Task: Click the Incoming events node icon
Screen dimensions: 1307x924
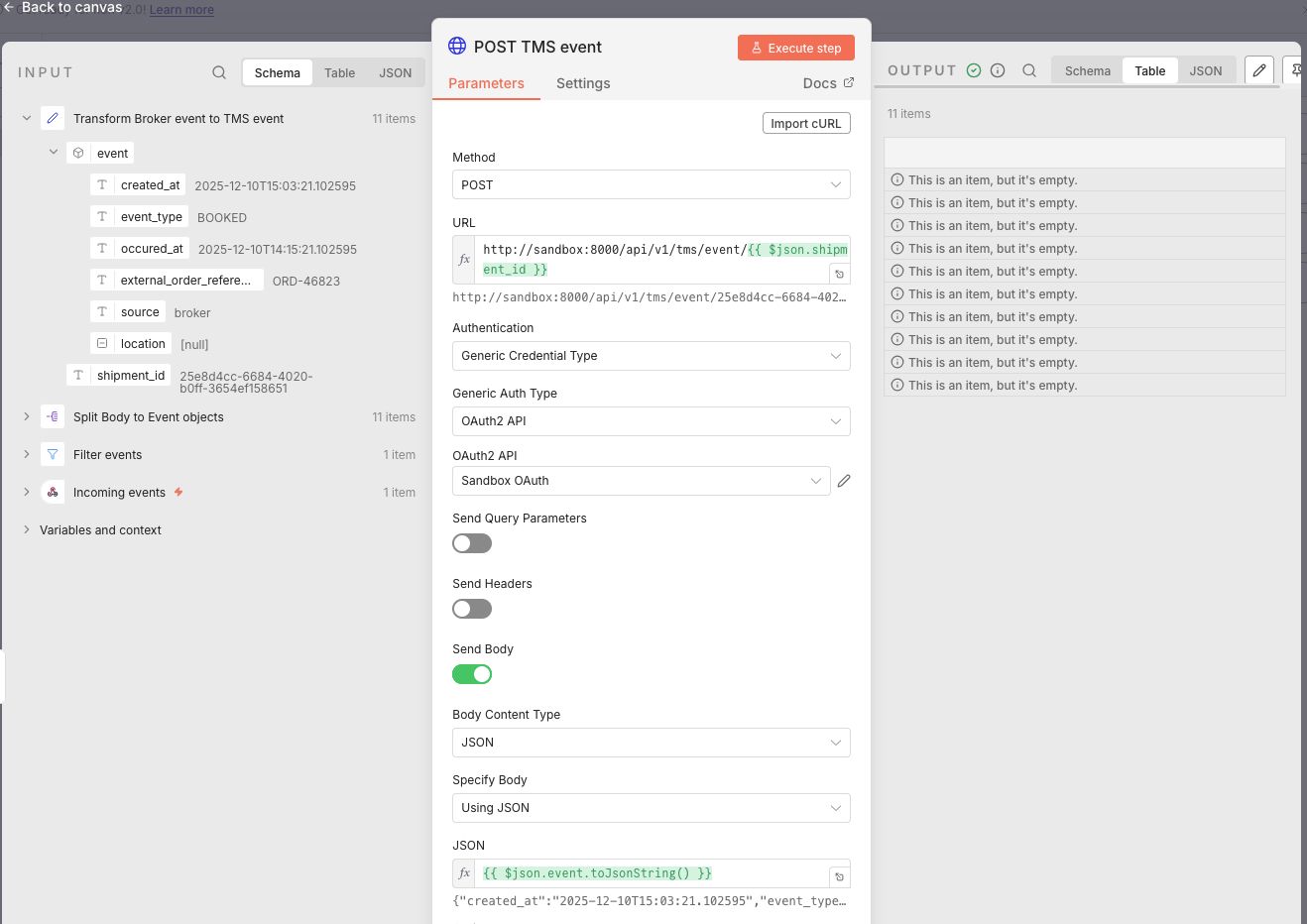Action: pyautogui.click(x=53, y=493)
